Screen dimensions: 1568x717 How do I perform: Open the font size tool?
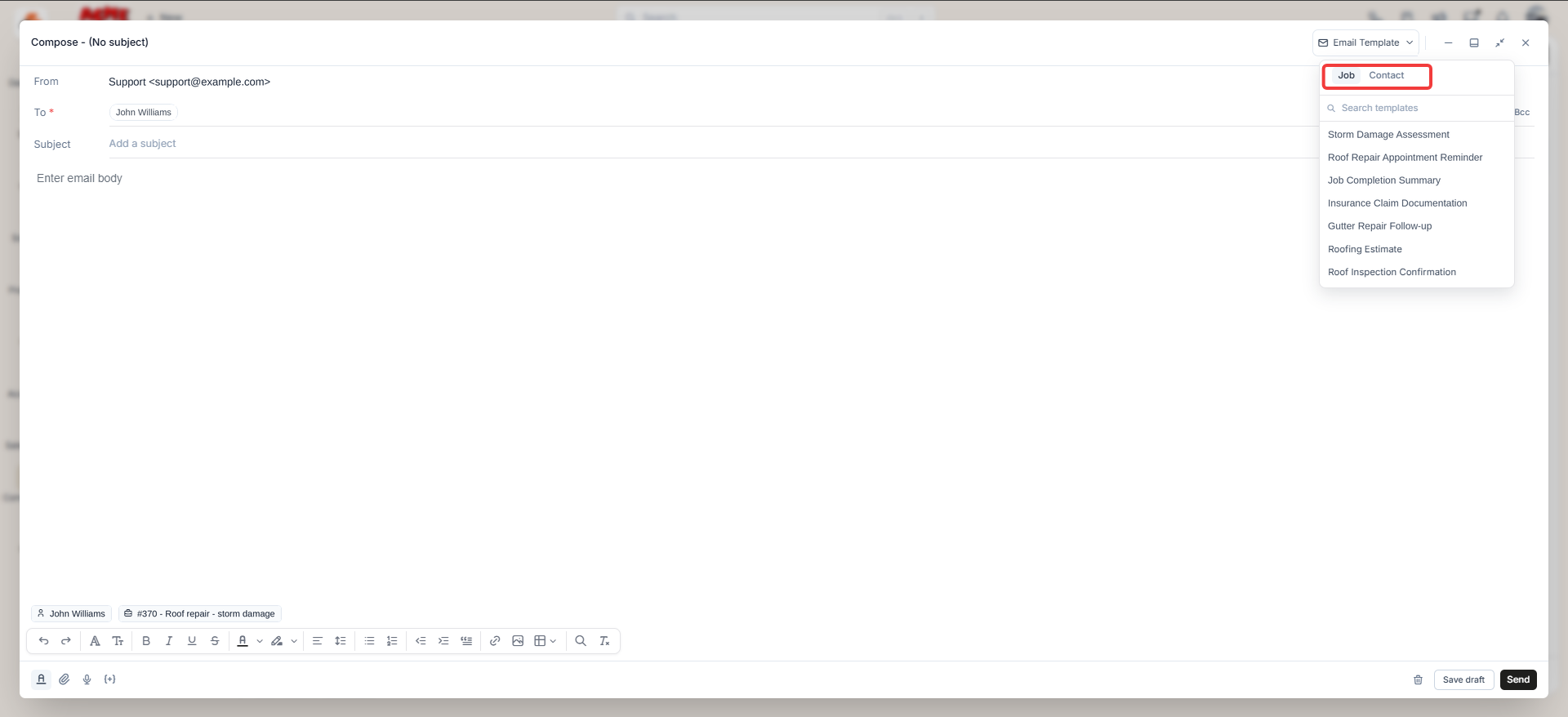(118, 641)
